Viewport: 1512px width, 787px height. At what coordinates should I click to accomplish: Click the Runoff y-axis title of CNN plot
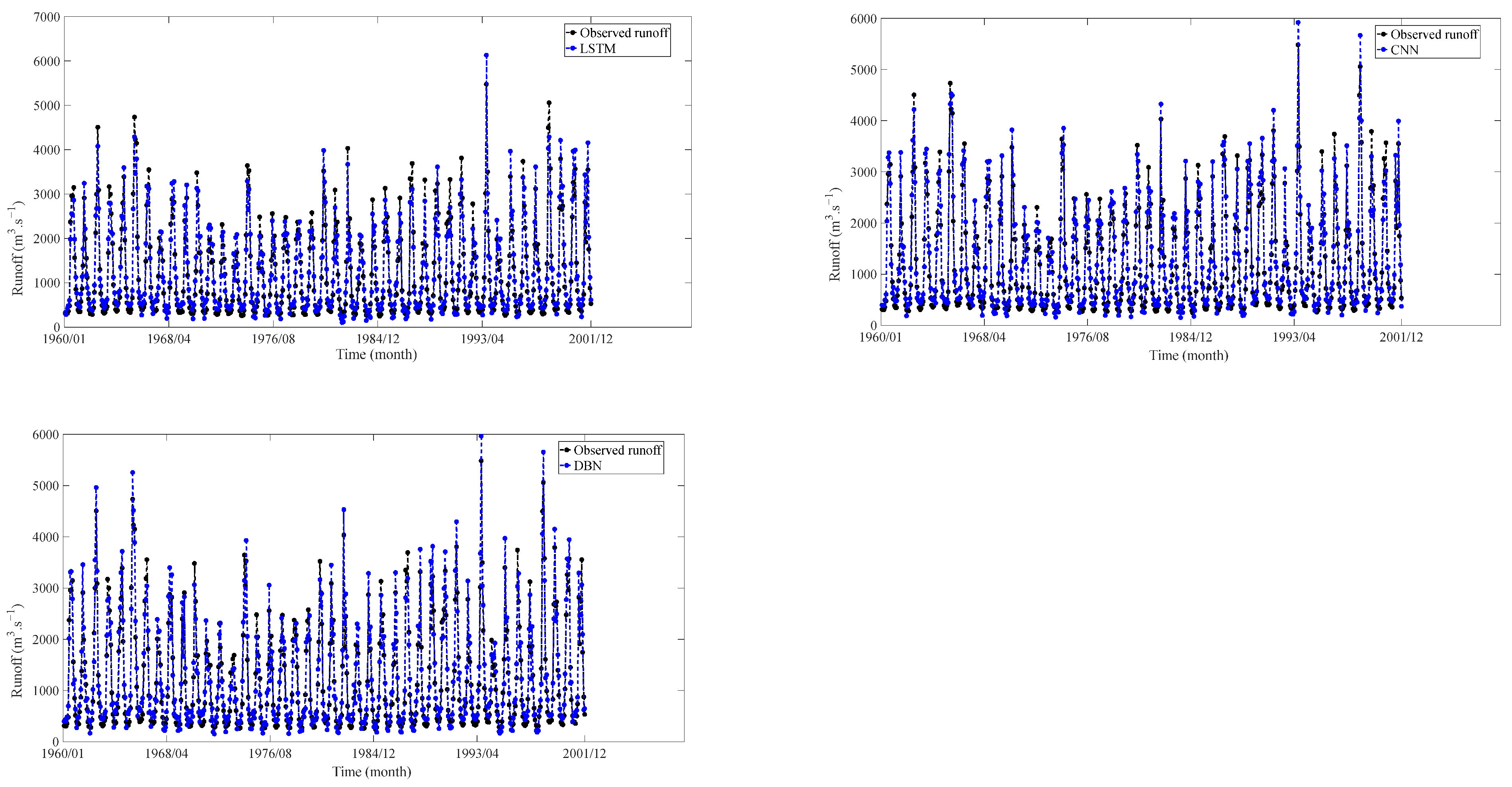click(834, 235)
